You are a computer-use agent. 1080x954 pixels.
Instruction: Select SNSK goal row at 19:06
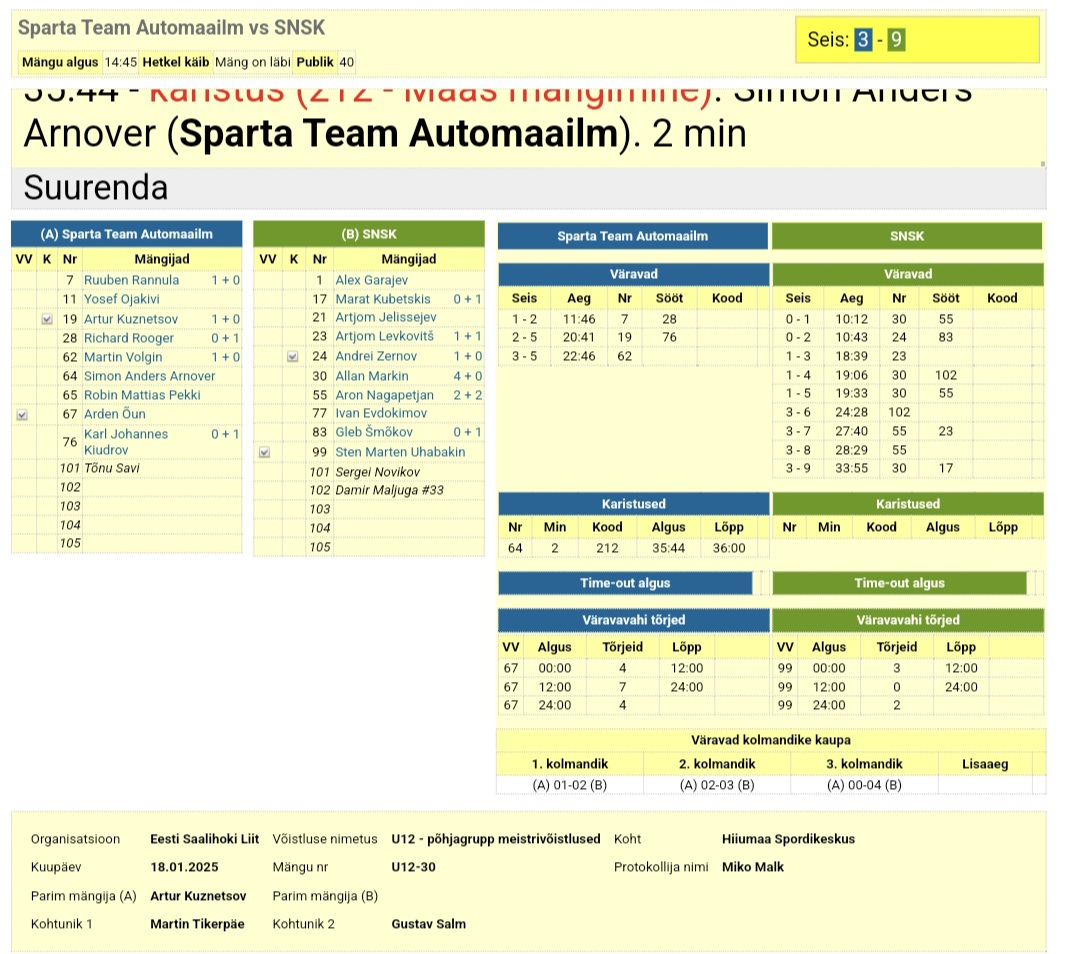tap(908, 375)
